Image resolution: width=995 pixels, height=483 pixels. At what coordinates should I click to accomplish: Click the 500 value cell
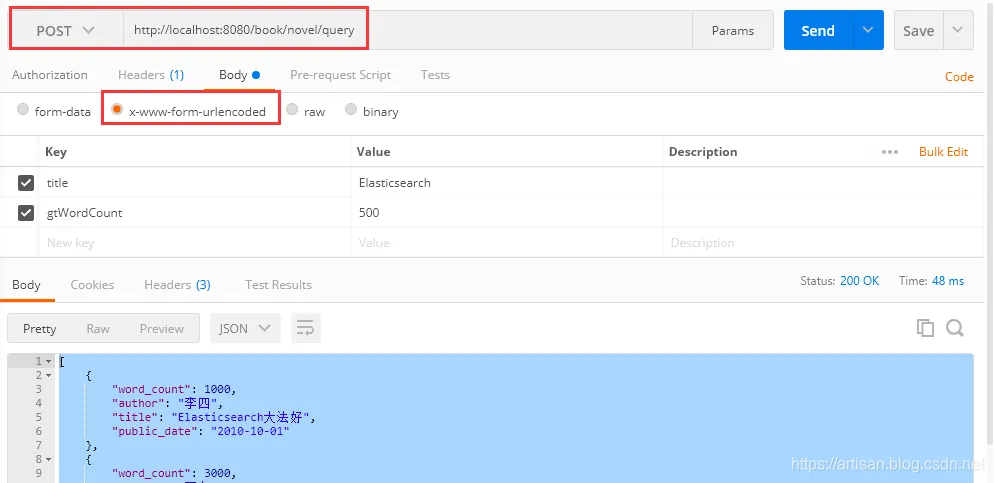click(507, 213)
